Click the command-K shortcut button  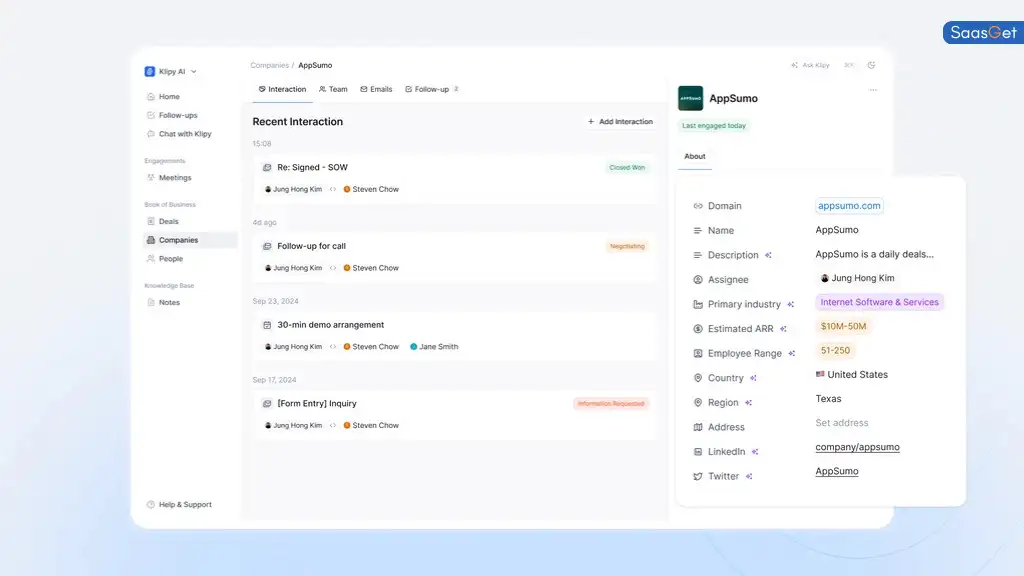pyautogui.click(x=849, y=65)
